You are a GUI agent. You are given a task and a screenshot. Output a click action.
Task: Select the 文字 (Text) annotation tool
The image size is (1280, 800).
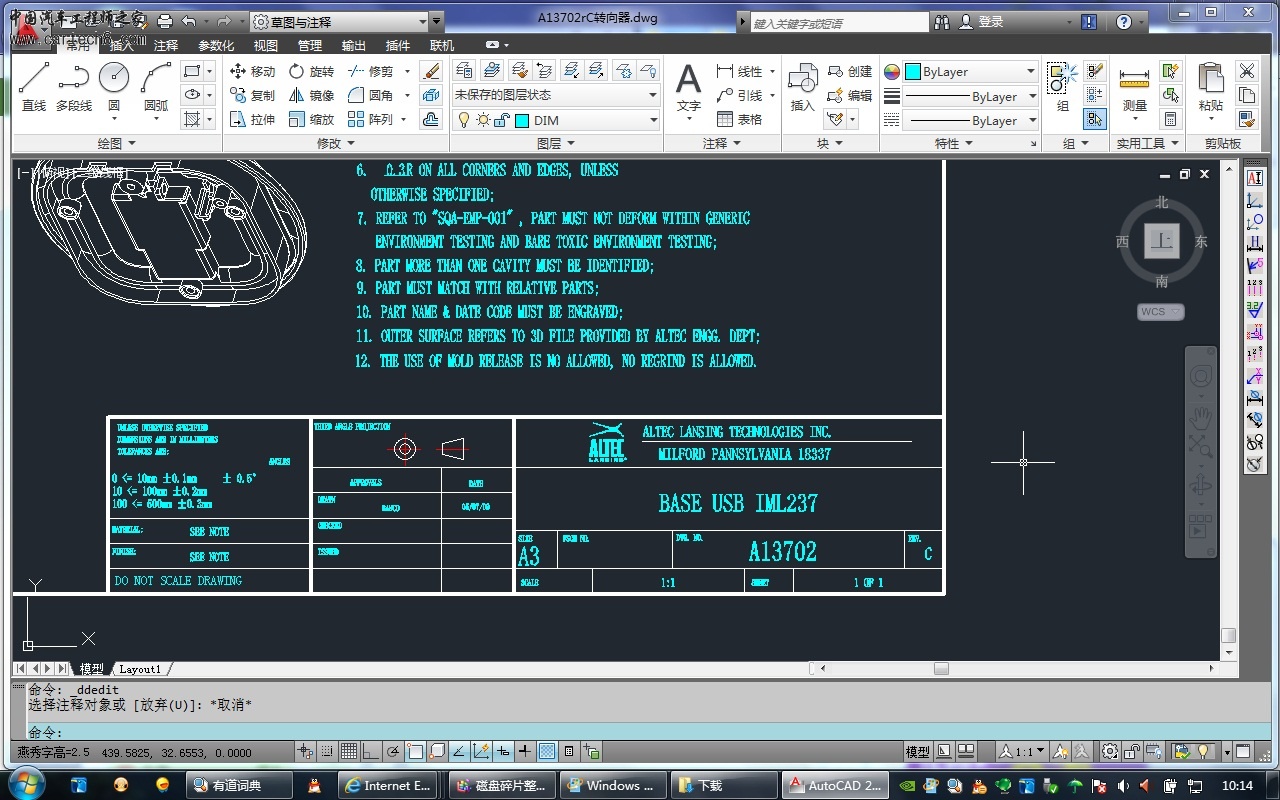pos(688,86)
